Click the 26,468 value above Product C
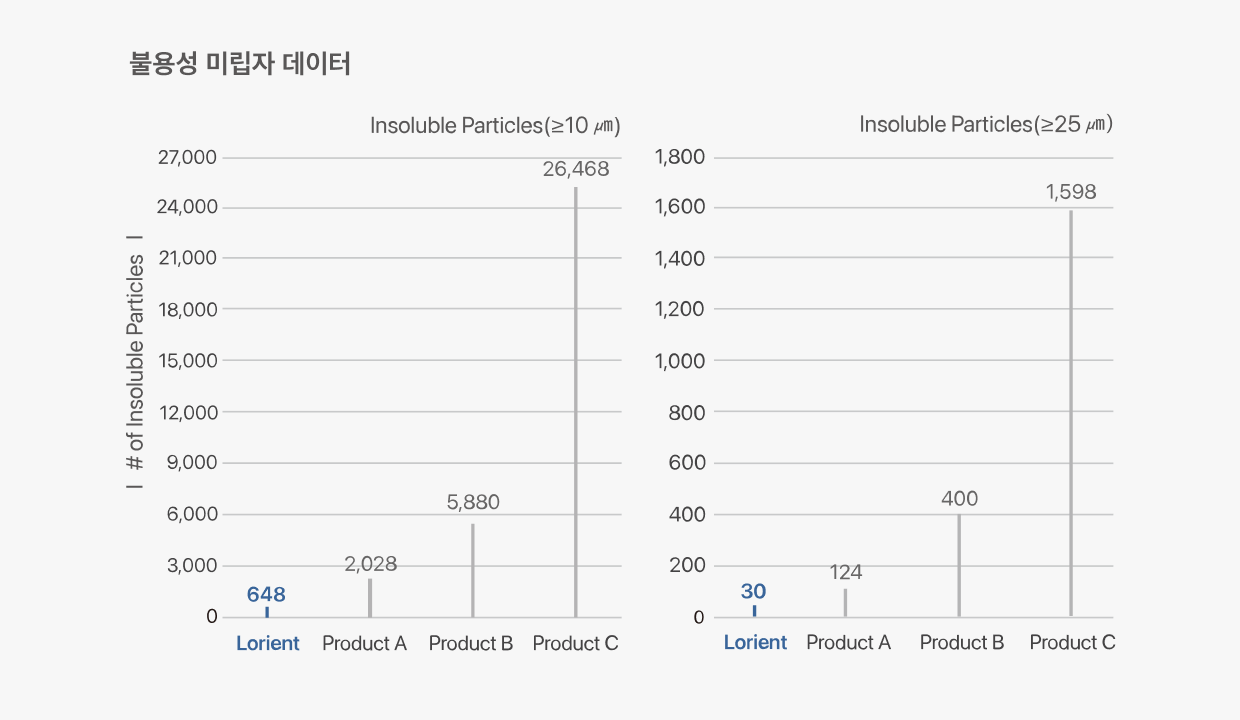Screen dimensions: 1240x720 coord(575,170)
